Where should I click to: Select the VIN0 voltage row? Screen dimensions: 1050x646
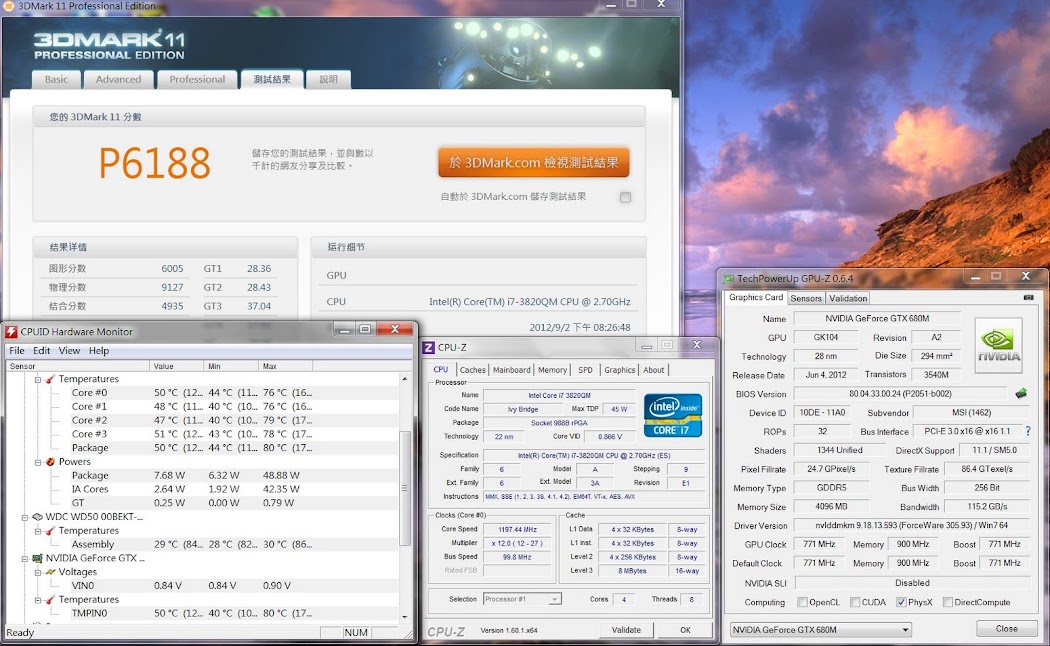tap(202, 586)
